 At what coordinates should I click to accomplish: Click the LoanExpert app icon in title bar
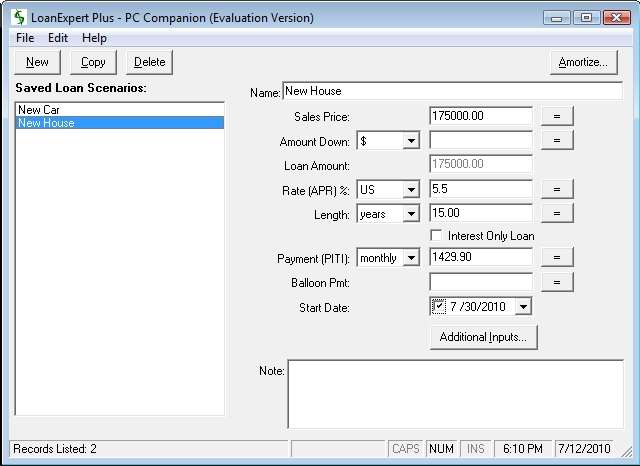pos(19,17)
